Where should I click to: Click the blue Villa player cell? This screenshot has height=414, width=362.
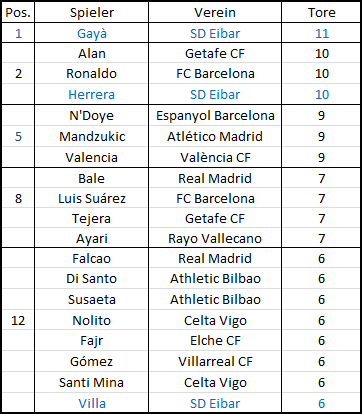(x=91, y=403)
